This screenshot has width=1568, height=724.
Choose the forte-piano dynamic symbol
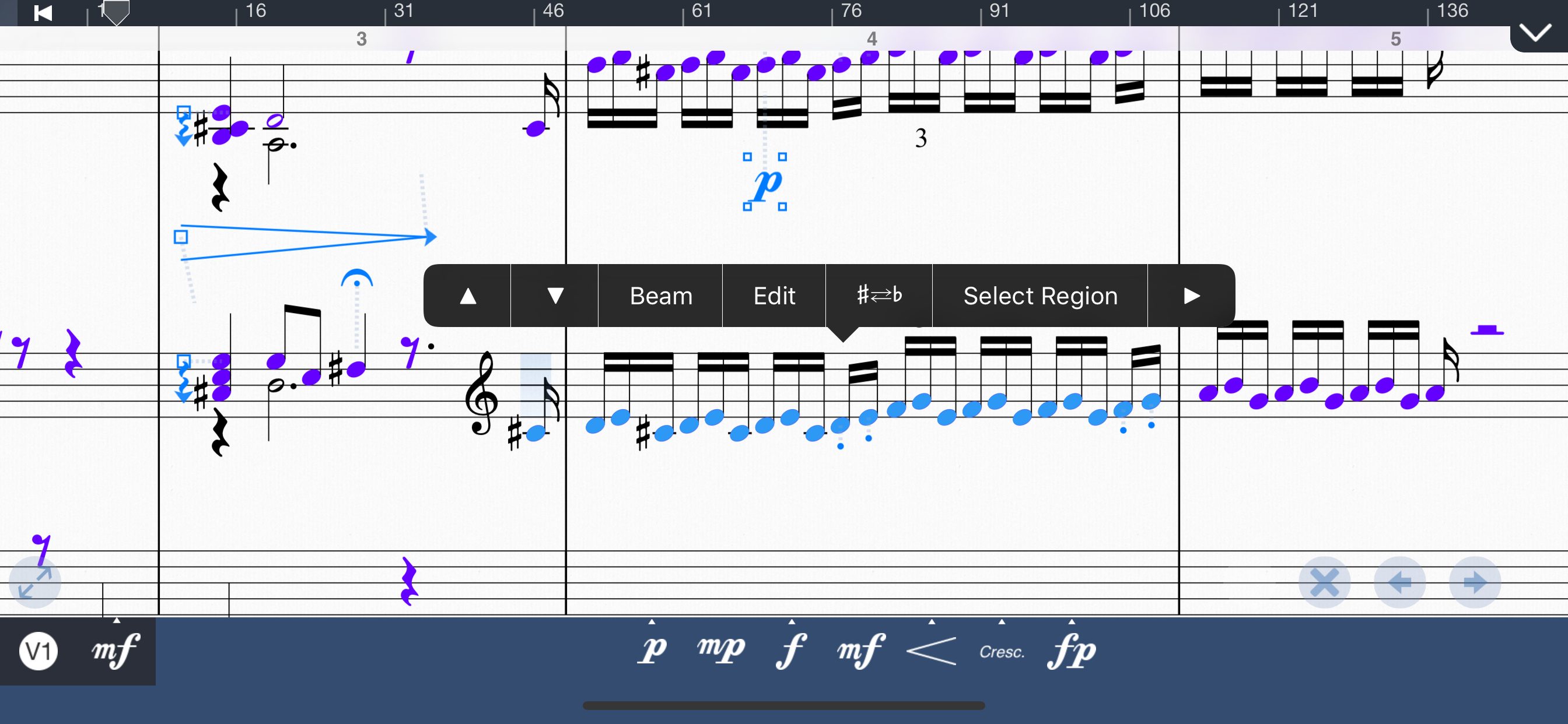pos(1072,651)
